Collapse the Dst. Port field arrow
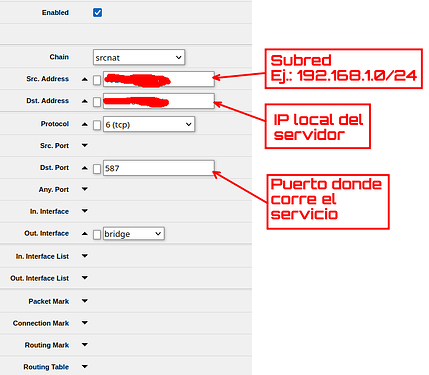Screen dimensions: 429x375 coord(85,168)
